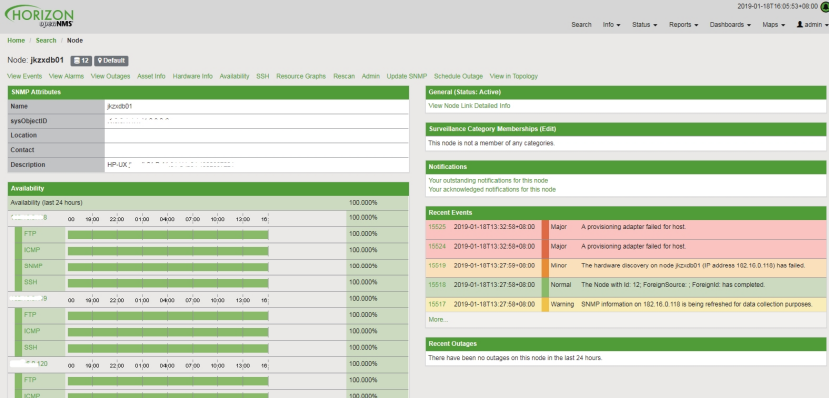Click the timestamp 2019-01-18T16:05:53+08:00
The height and width of the screenshot is (398, 830).
click(777, 7)
